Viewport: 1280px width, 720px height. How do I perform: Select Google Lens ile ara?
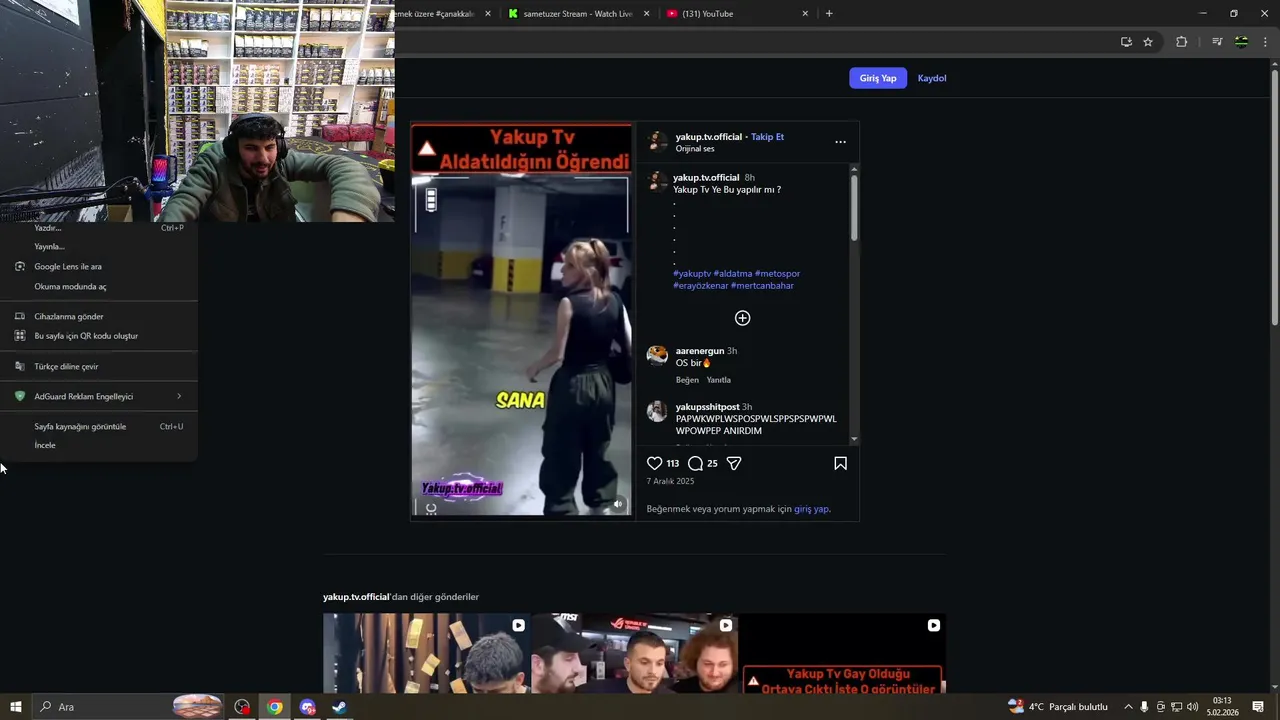tap(99, 267)
